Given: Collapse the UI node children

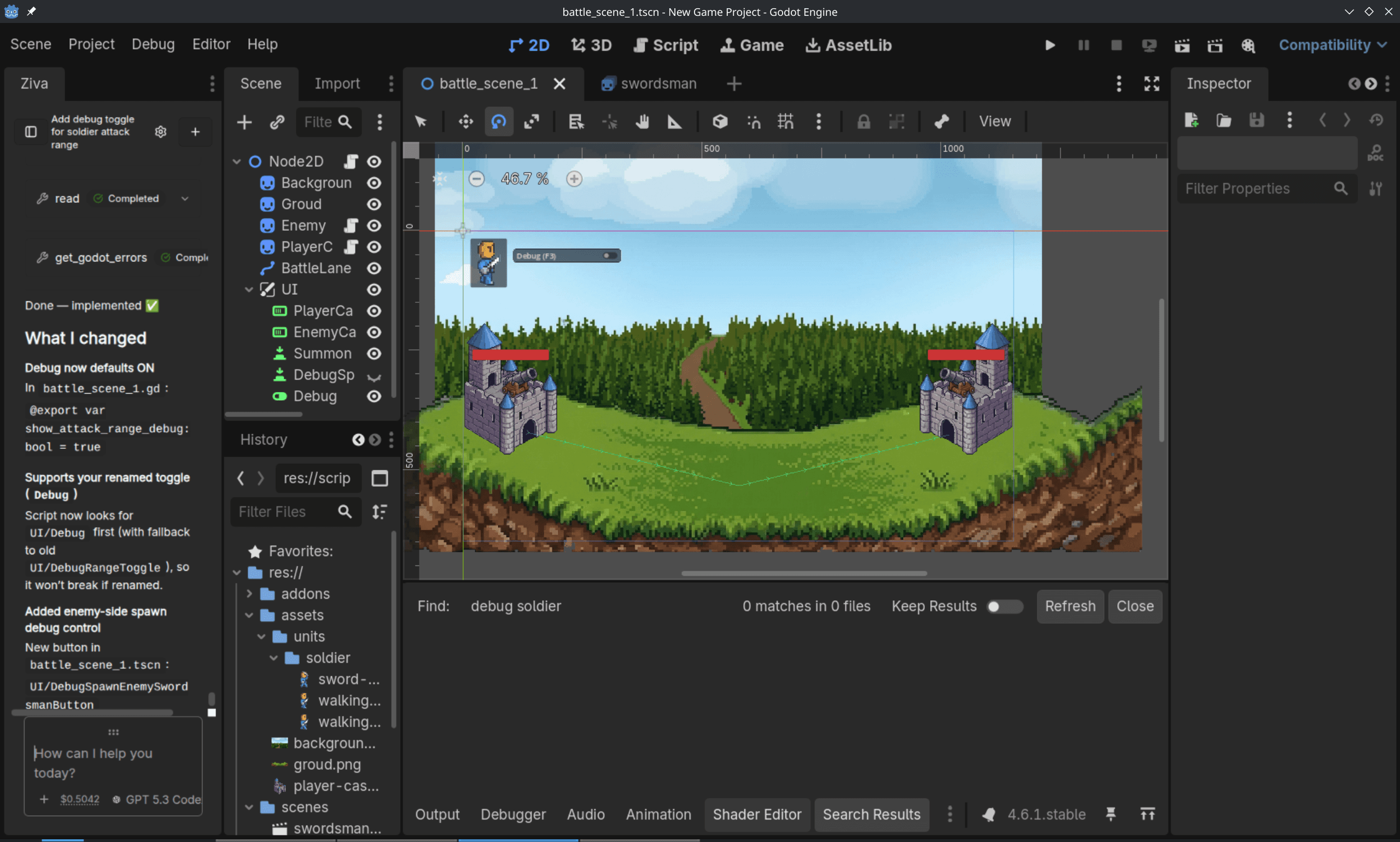Looking at the screenshot, I should (249, 290).
